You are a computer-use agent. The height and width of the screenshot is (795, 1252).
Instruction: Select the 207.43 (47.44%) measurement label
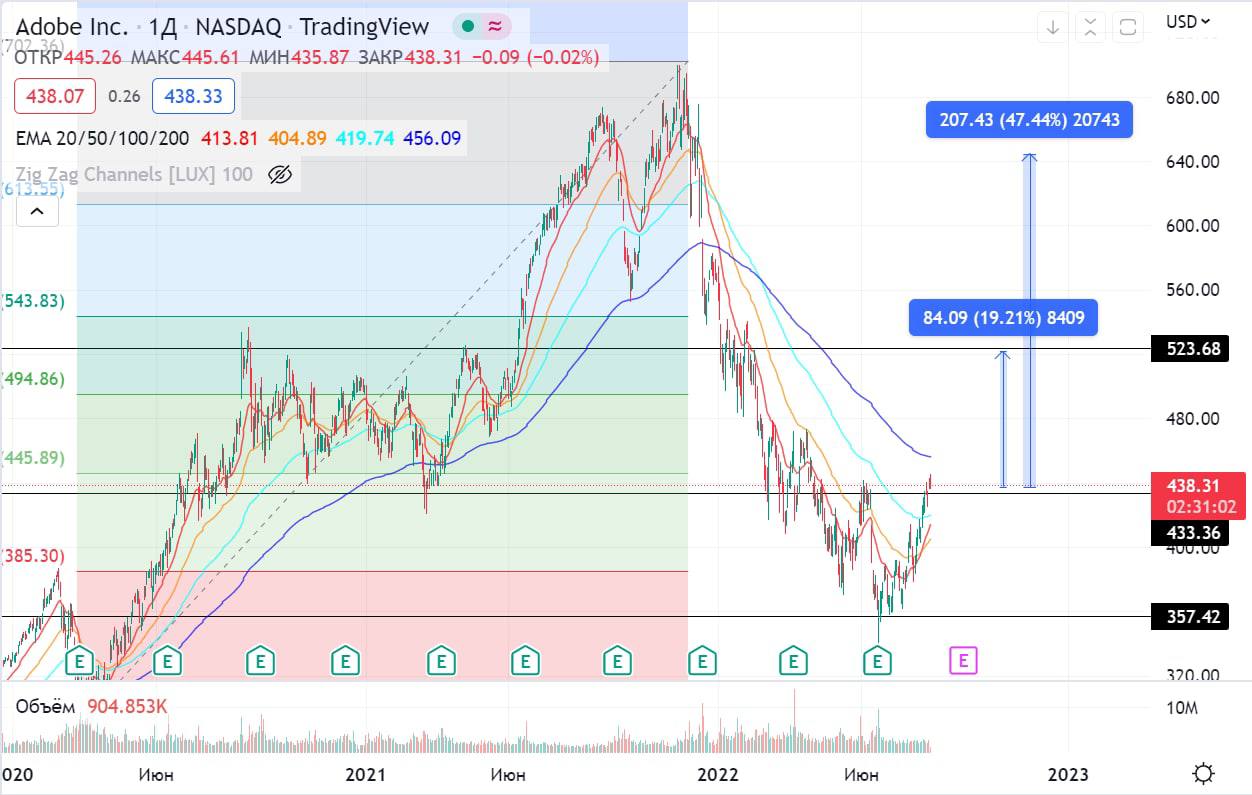click(1029, 120)
